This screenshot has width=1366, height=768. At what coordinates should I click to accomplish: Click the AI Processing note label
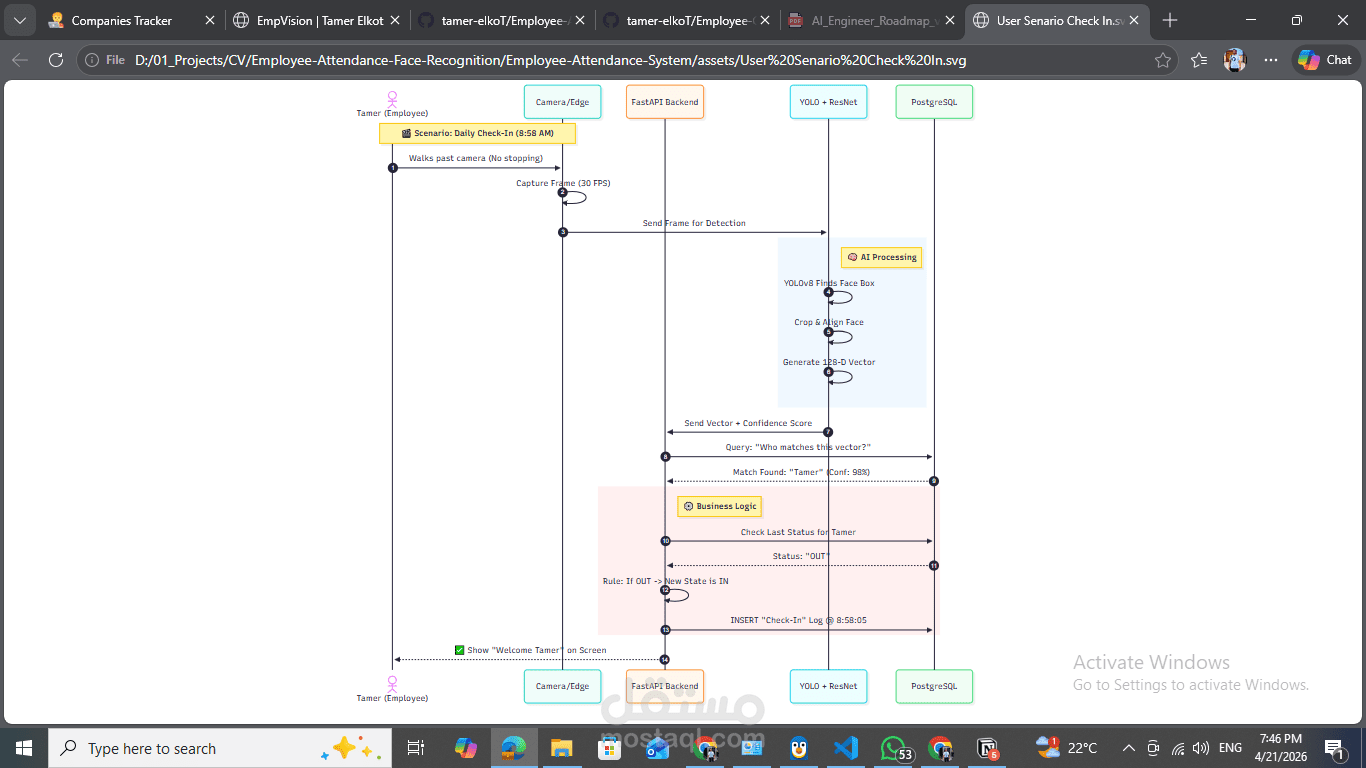pyautogui.click(x=881, y=257)
